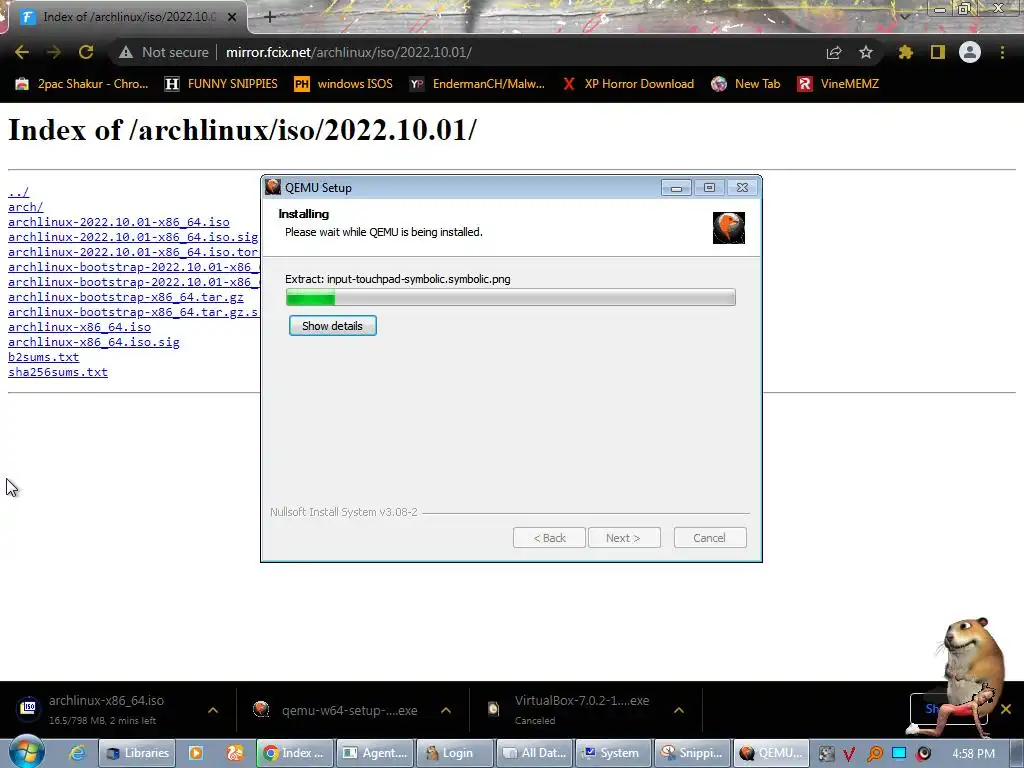The height and width of the screenshot is (768, 1024).
Task: Maximize the QEMU Setup window
Action: (x=709, y=188)
